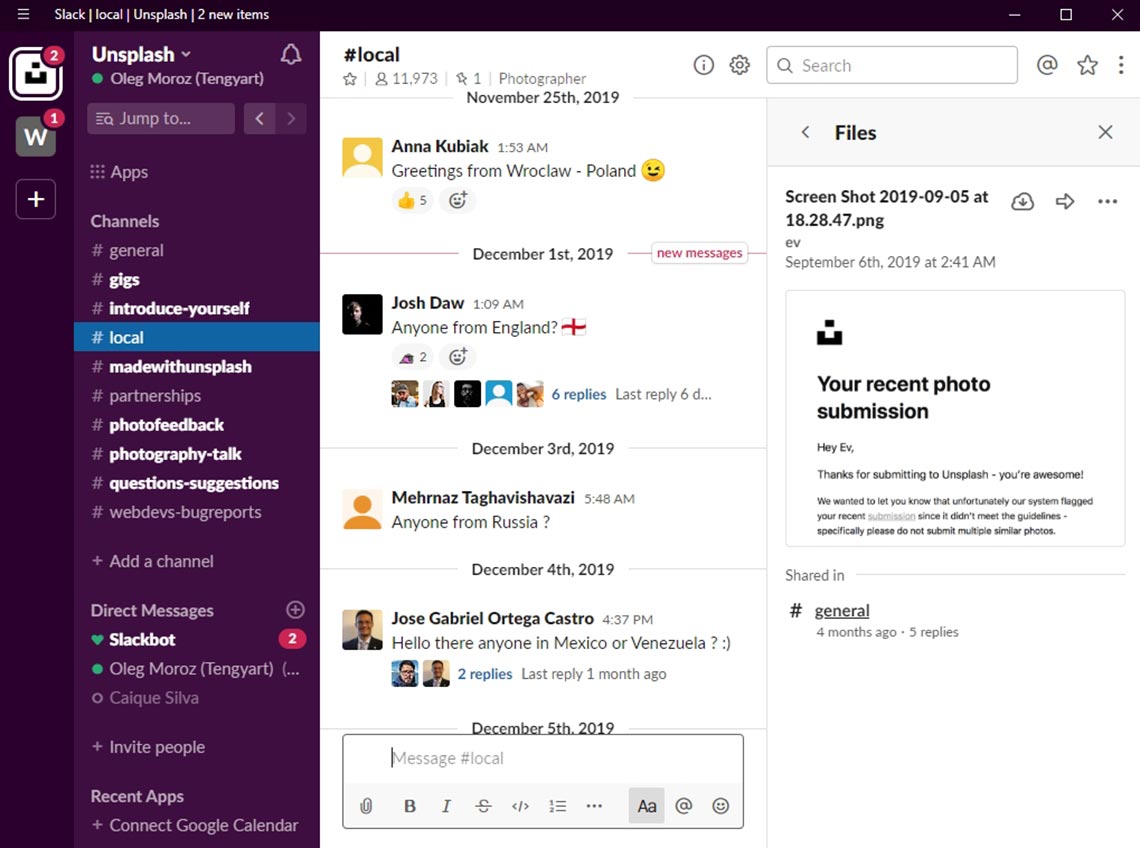Go forward in history with right arrow
The width and height of the screenshot is (1140, 848).
(x=291, y=118)
